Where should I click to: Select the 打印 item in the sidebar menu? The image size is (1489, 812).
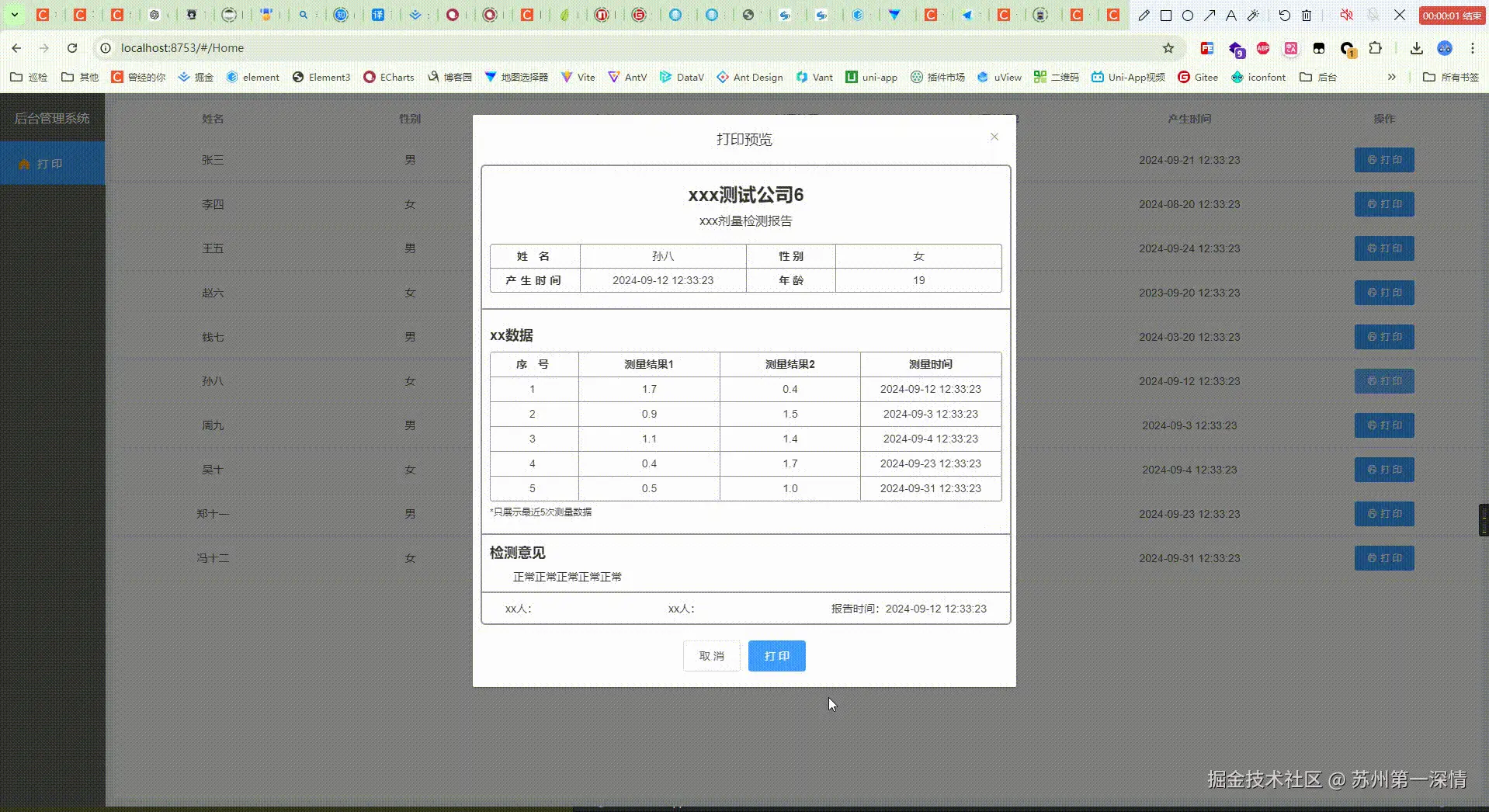click(48, 163)
